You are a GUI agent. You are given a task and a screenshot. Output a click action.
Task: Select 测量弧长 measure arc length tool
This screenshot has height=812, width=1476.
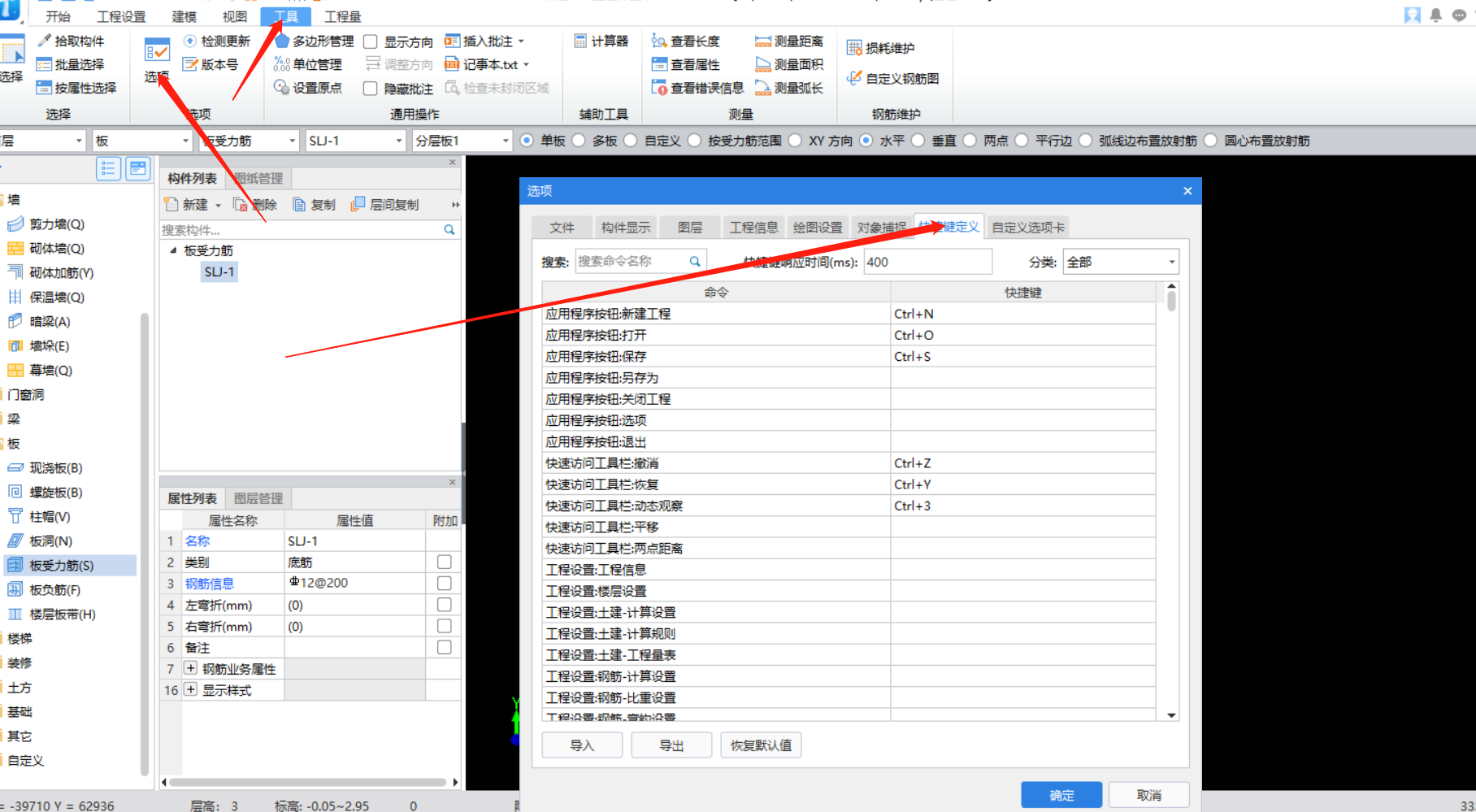point(789,88)
